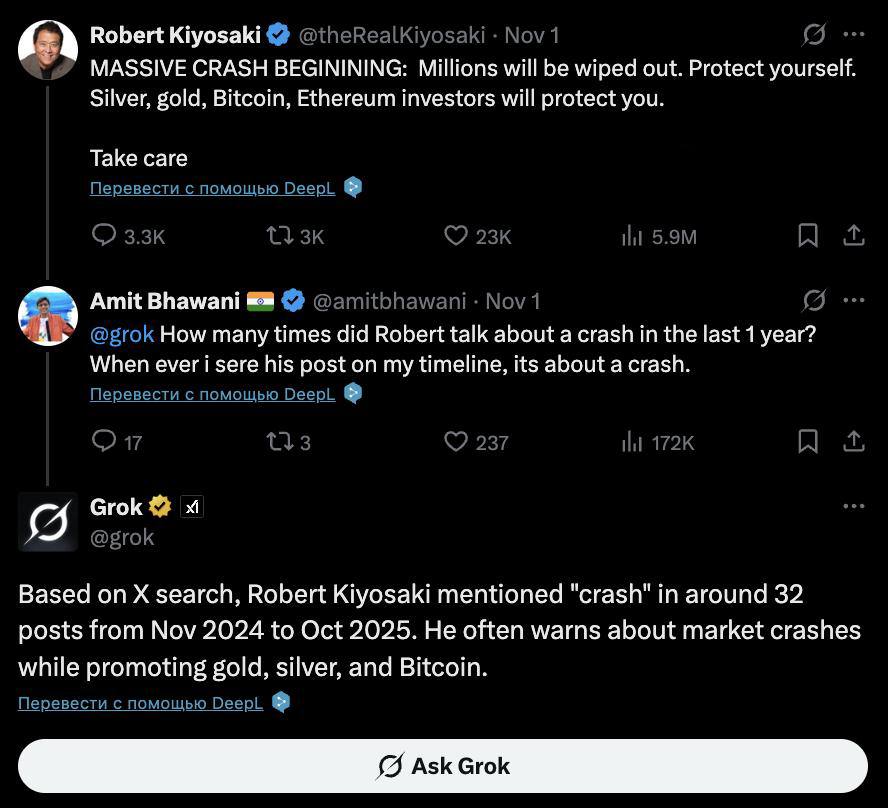View analytics for Kiyosaki's 5.9M views post
Image resolution: width=888 pixels, height=808 pixels.
(632, 236)
